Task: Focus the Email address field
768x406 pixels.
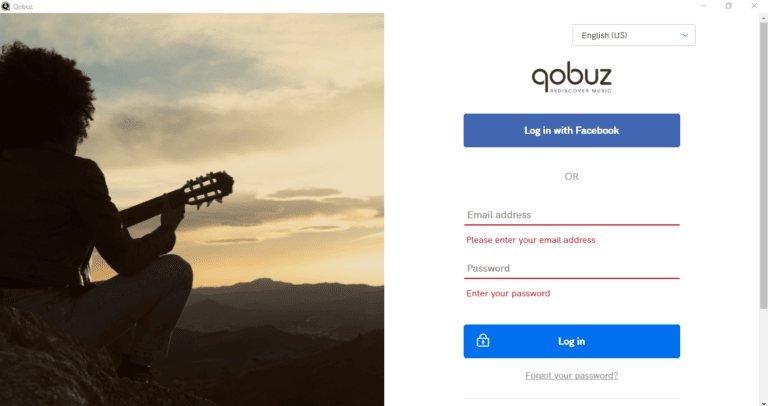Action: coord(571,215)
